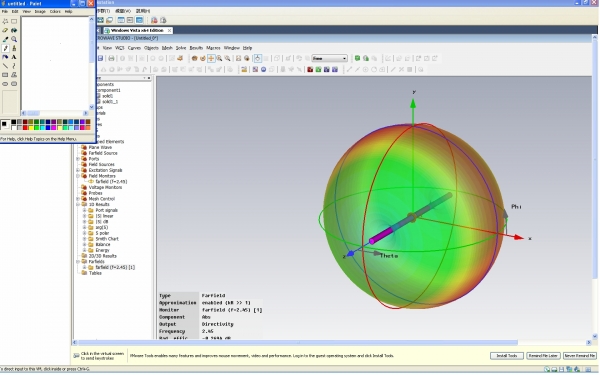Toggle the highlighted pointer mode button in toolbar
The width and height of the screenshot is (600, 375).
point(258,58)
